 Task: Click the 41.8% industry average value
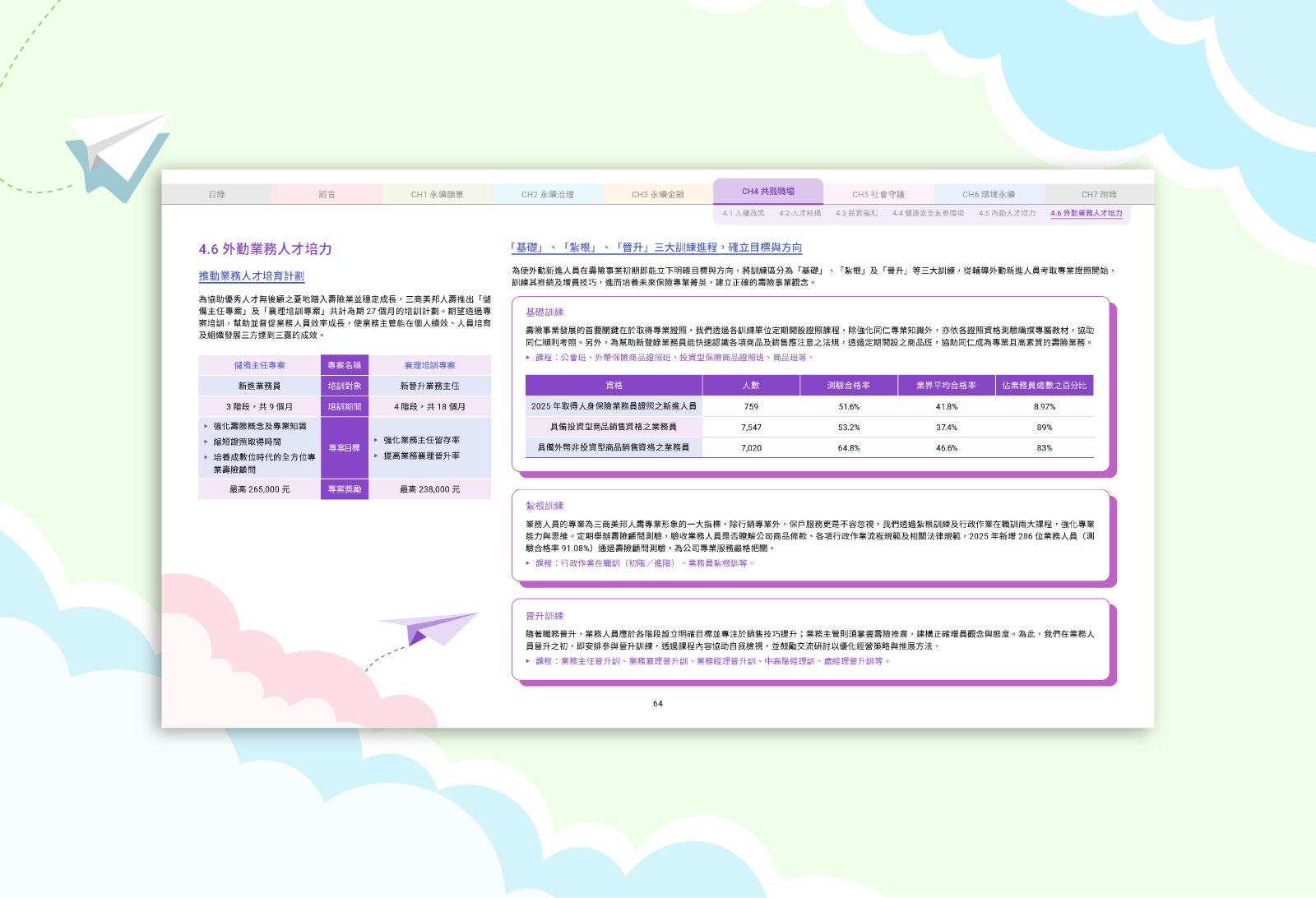(x=947, y=406)
